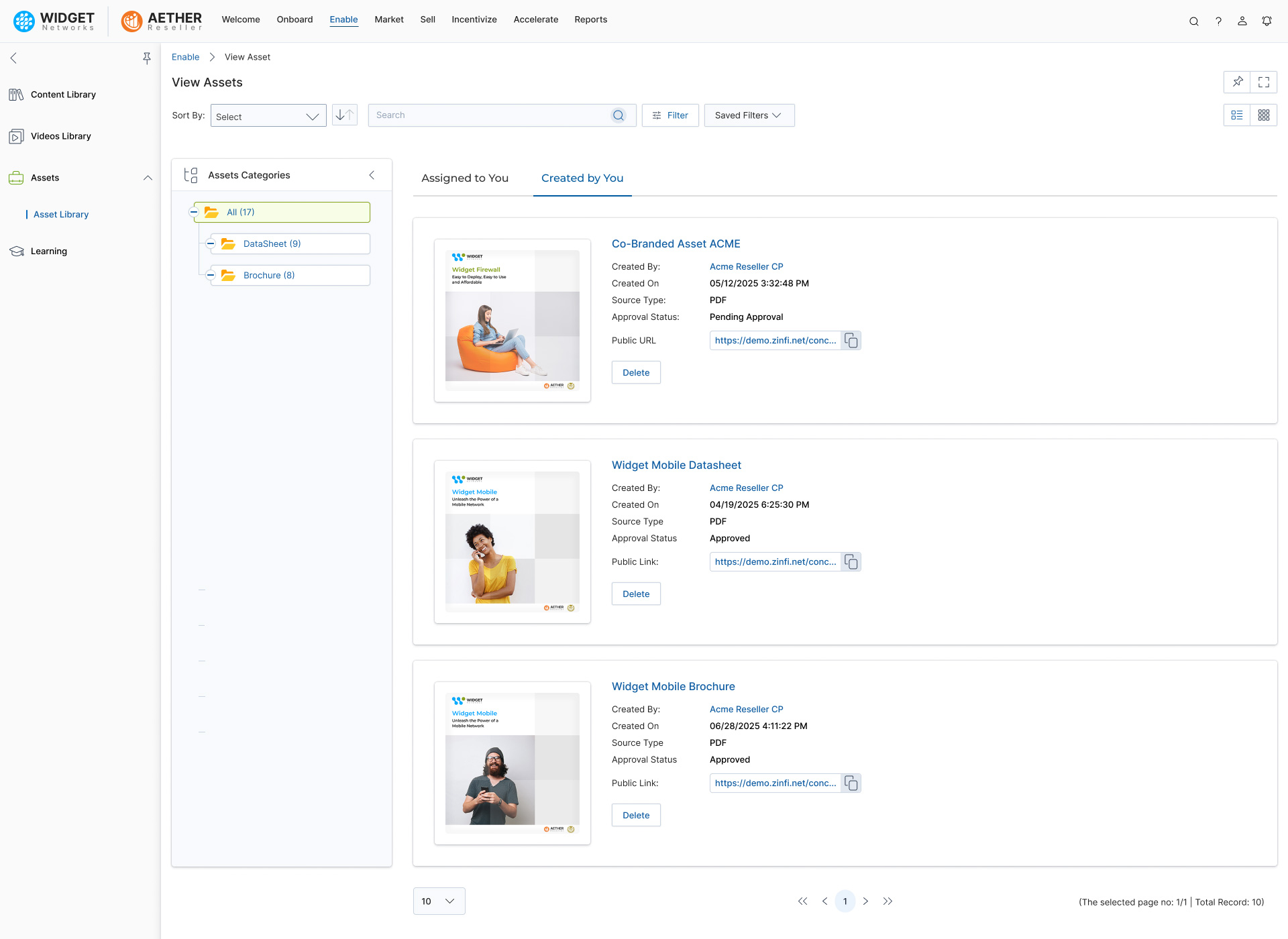Change page size dropdown showing 10
This screenshot has height=939, width=1288.
coord(439,901)
